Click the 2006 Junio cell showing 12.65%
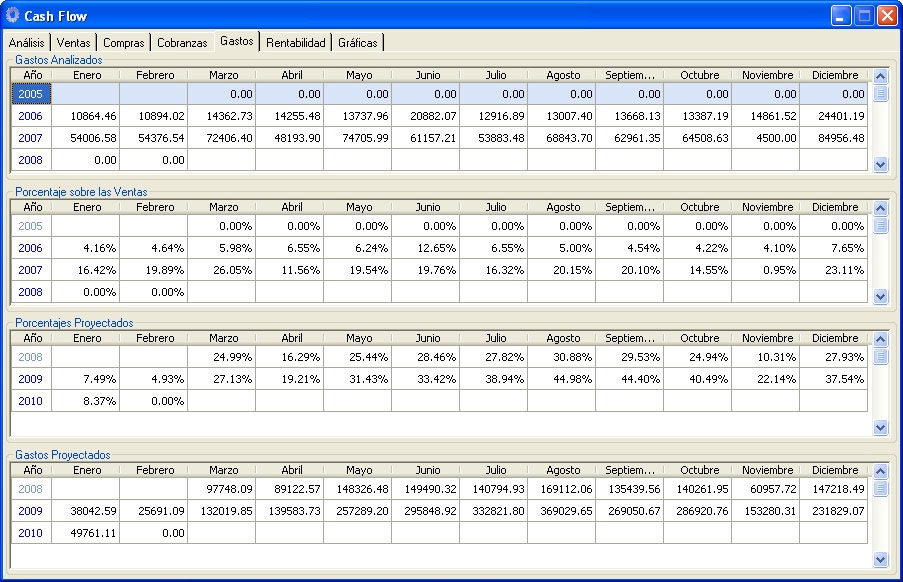The image size is (903, 582). click(x=427, y=248)
